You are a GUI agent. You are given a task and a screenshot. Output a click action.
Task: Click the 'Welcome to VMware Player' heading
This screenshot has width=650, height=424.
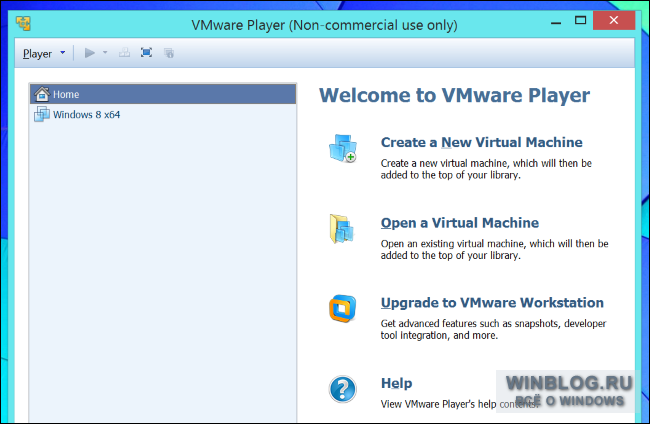[x=454, y=95]
